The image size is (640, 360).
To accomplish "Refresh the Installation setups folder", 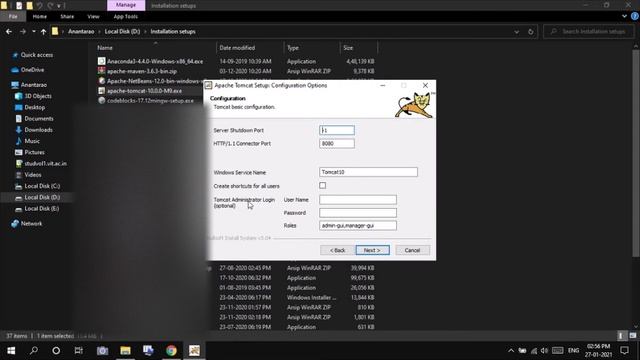I will [x=531, y=31].
